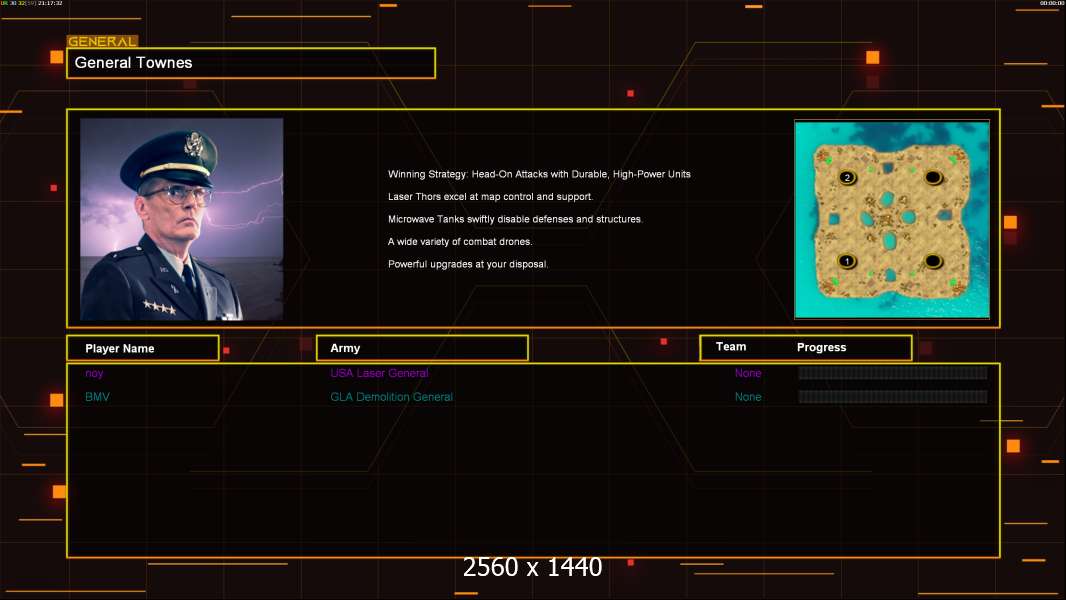Click the Progress column header
Viewport: 1066px width, 600px height.
click(x=821, y=347)
